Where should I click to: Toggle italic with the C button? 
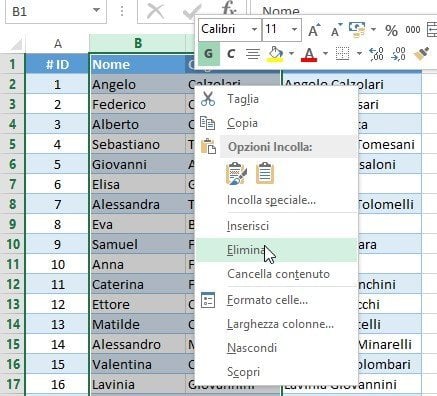click(x=231, y=54)
